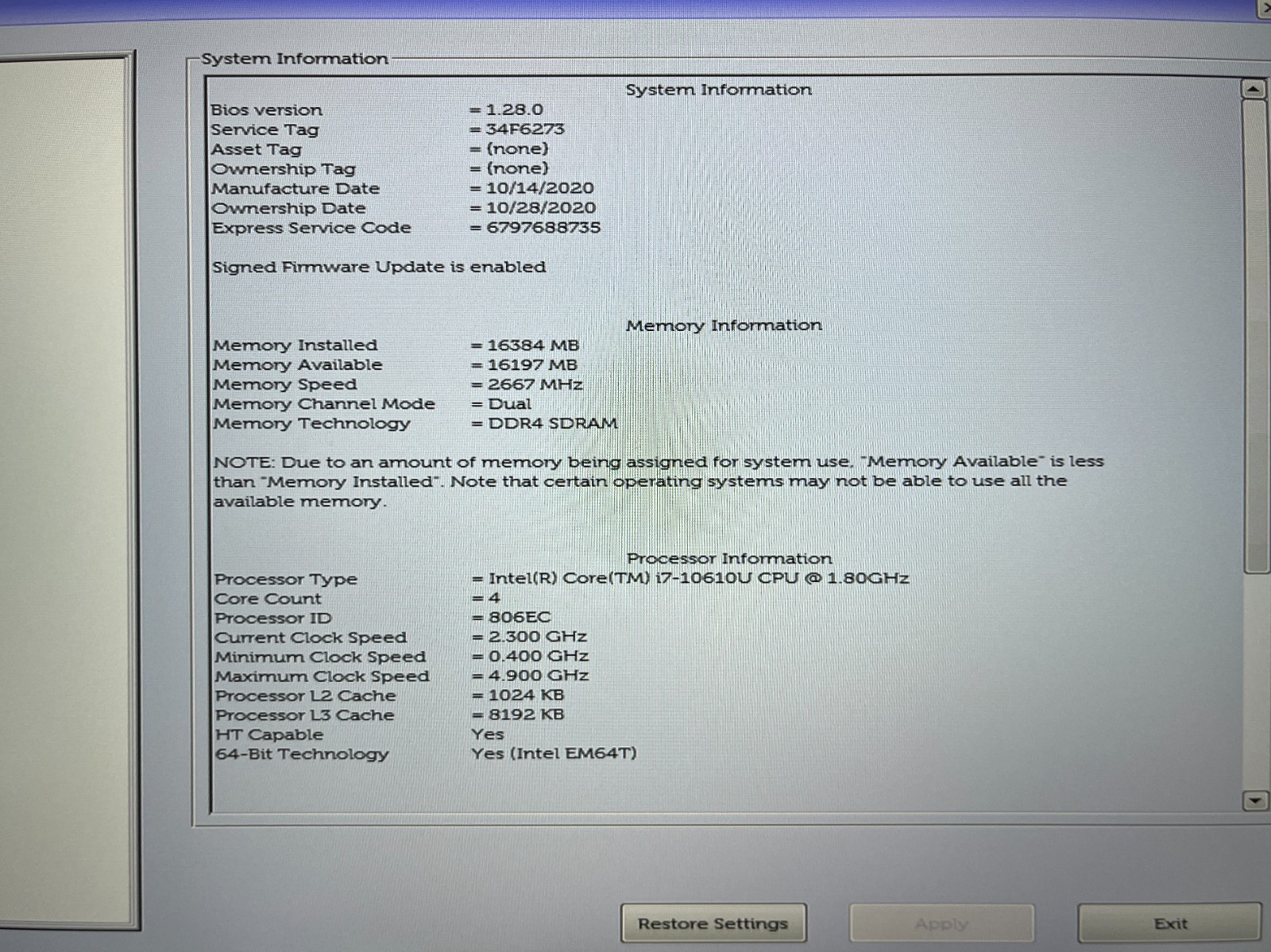Click the Exit button
Screen dimensions: 1271x952
coord(1169,923)
